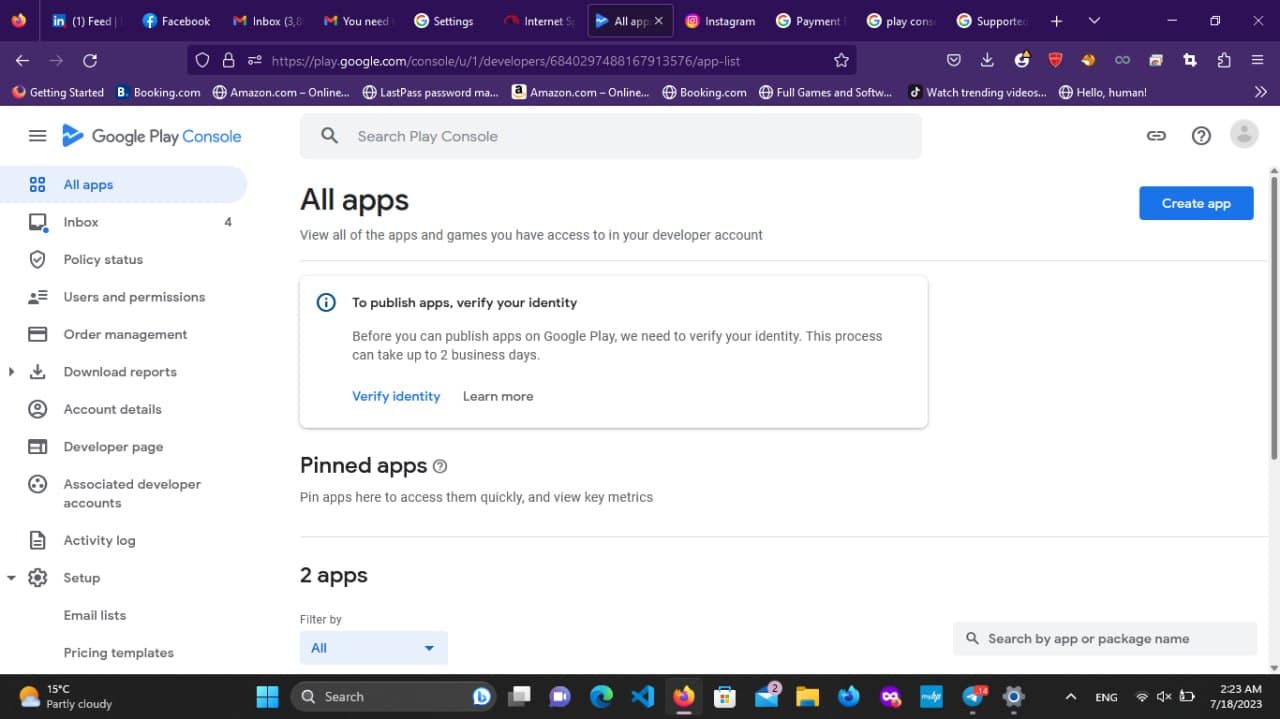This screenshot has width=1280, height=719.
Task: Click the Search Play Console field
Action: (x=610, y=136)
